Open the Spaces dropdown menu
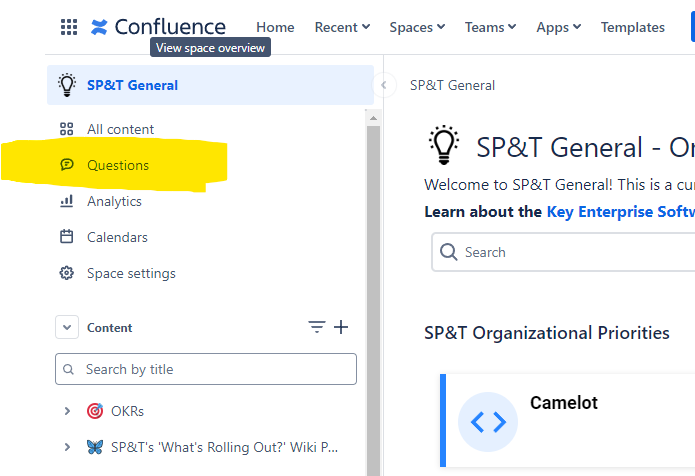This screenshot has height=476, width=695. [x=417, y=27]
